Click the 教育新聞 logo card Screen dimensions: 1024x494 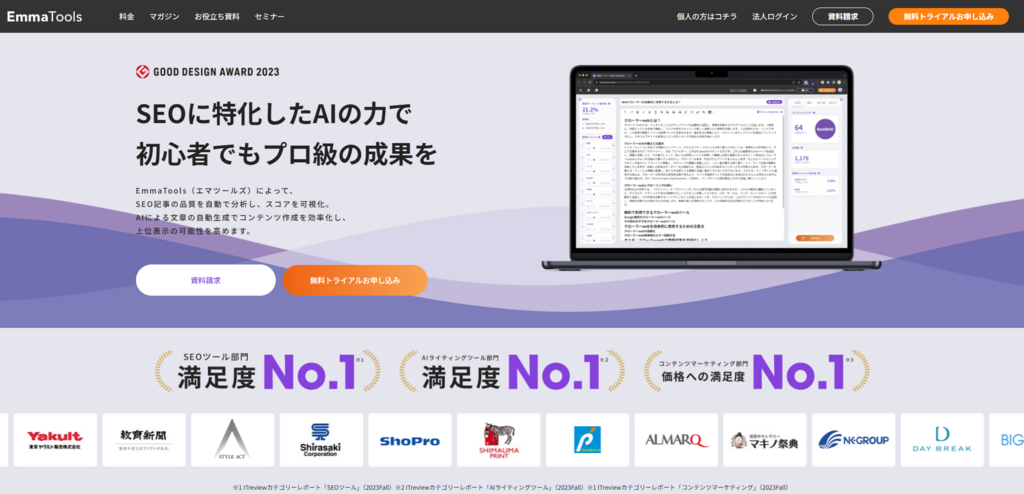point(144,440)
